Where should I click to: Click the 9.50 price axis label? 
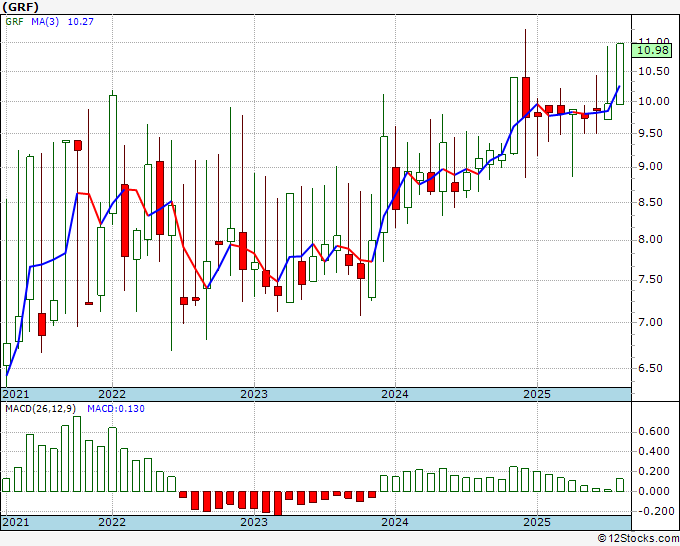[651, 133]
